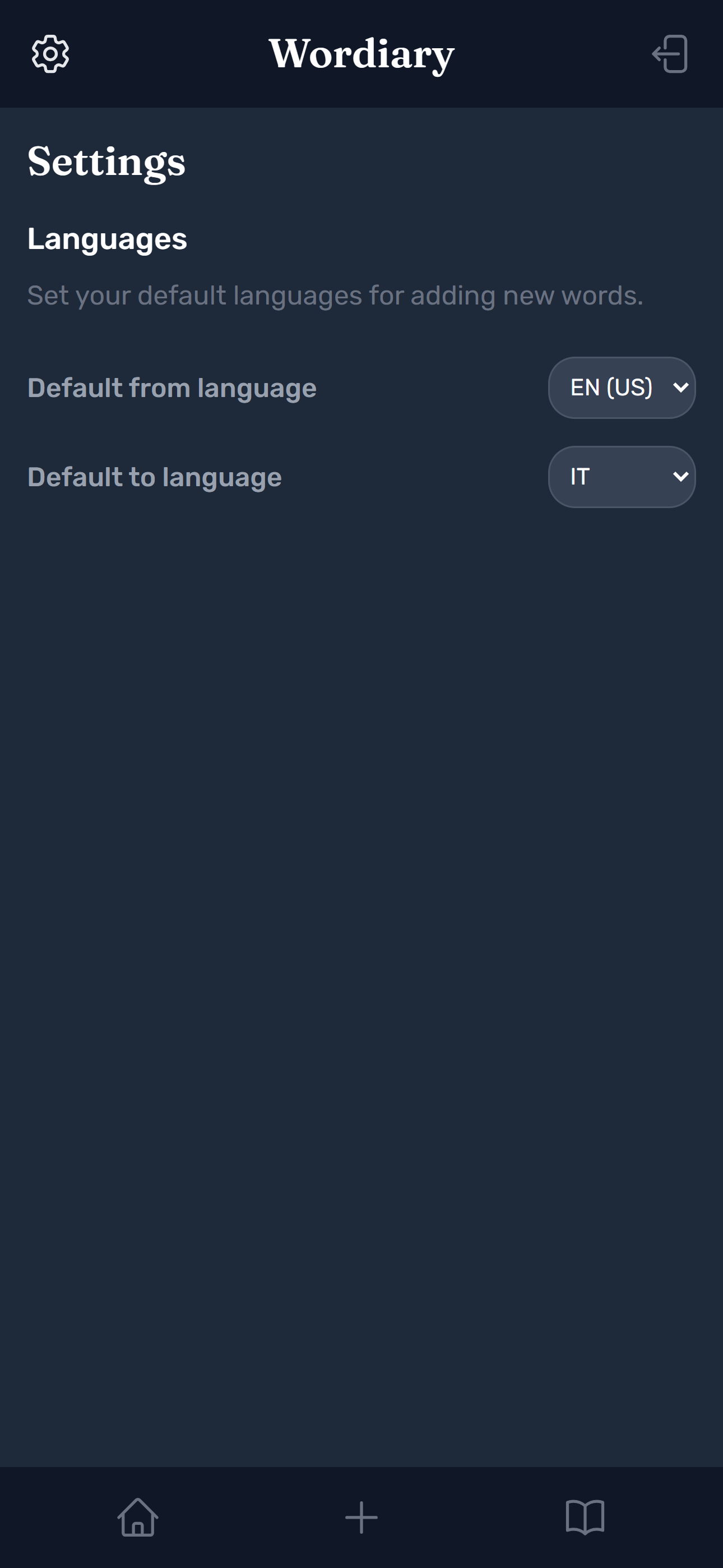This screenshot has width=723, height=1568.
Task: Select the EN (US) value text
Action: (x=611, y=388)
